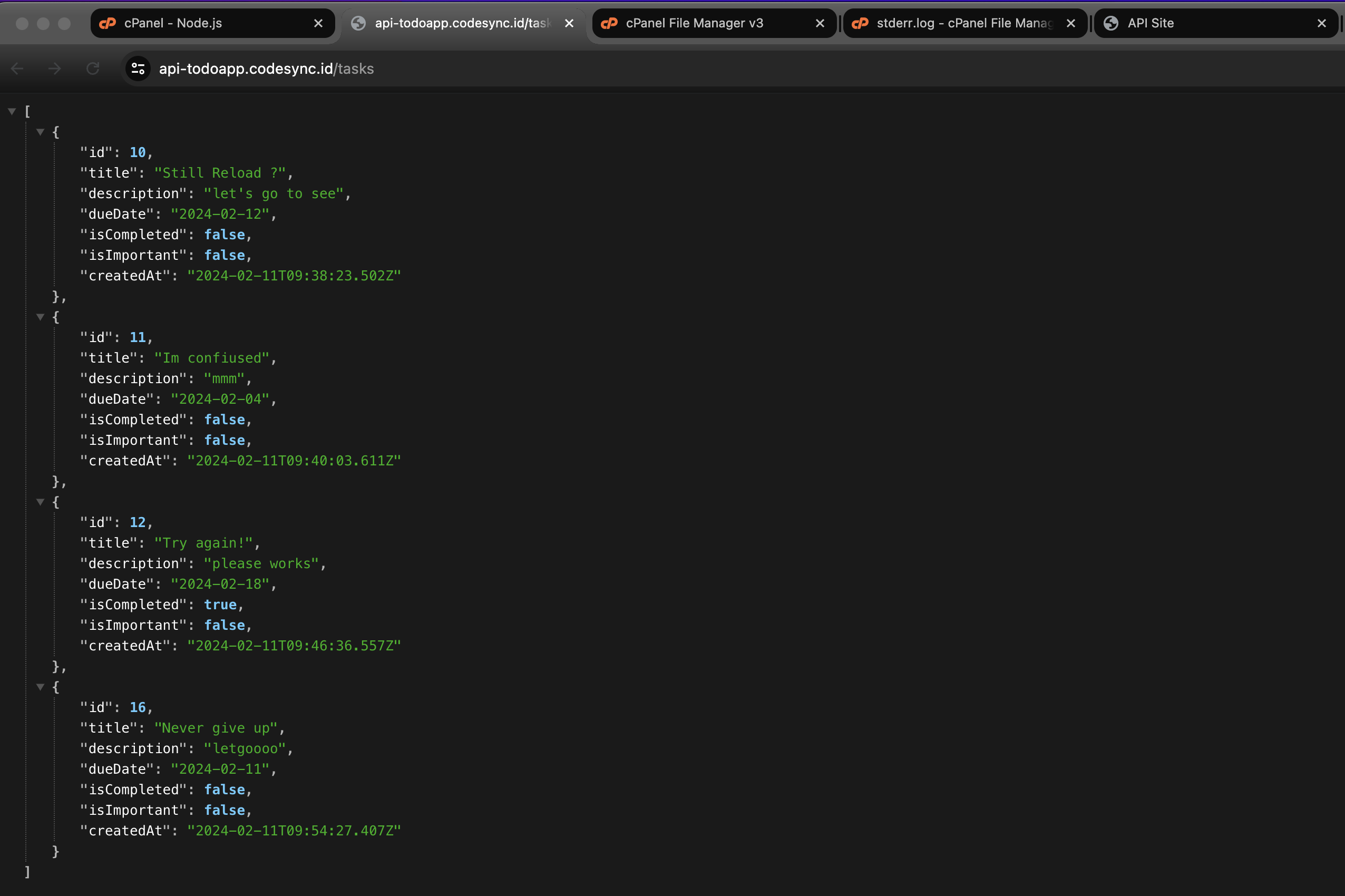The width and height of the screenshot is (1345, 896).
Task: Switch to cPanel File Manager v3 tab
Action: [694, 23]
